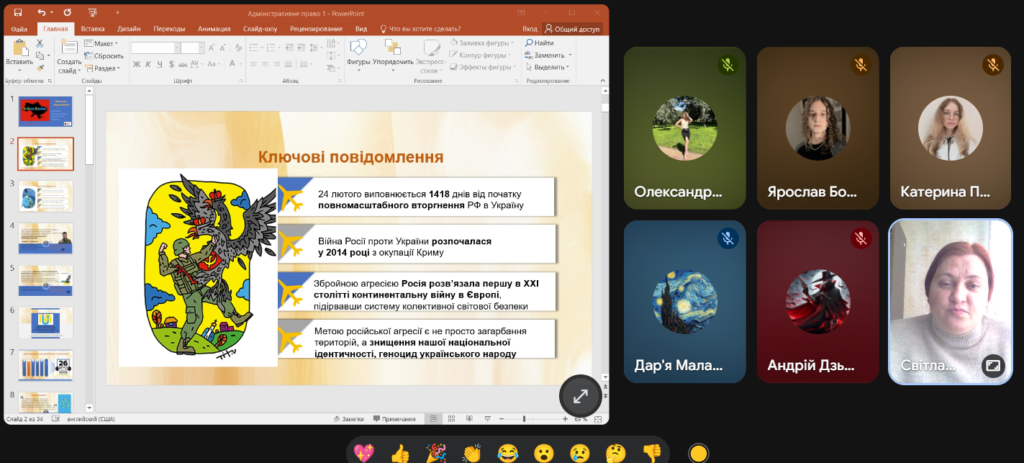The image size is (1024, 463).
Task: Send the party popper emoji reaction
Action: 436,453
